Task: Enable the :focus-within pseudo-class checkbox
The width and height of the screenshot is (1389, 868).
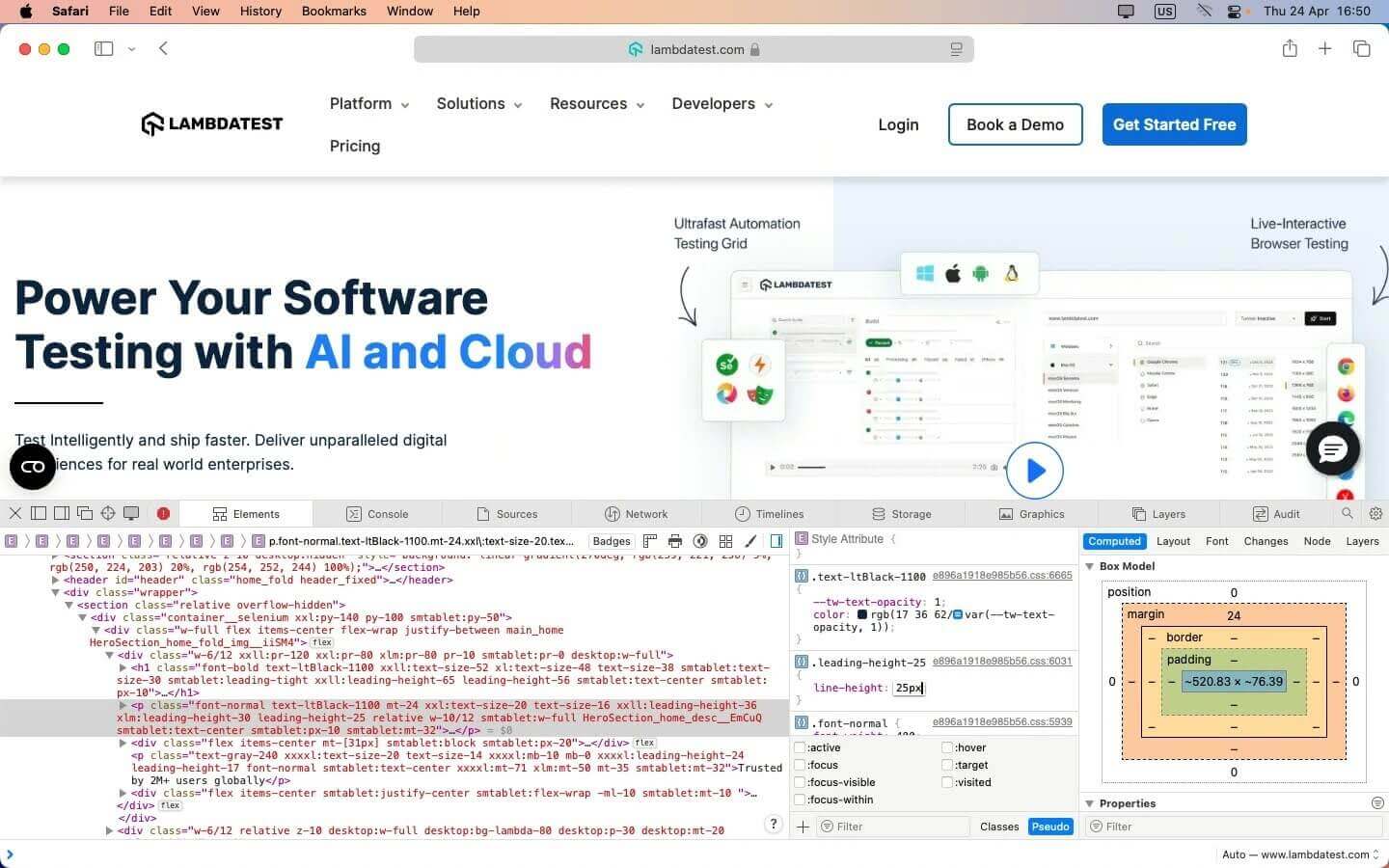Action: pyautogui.click(x=800, y=800)
